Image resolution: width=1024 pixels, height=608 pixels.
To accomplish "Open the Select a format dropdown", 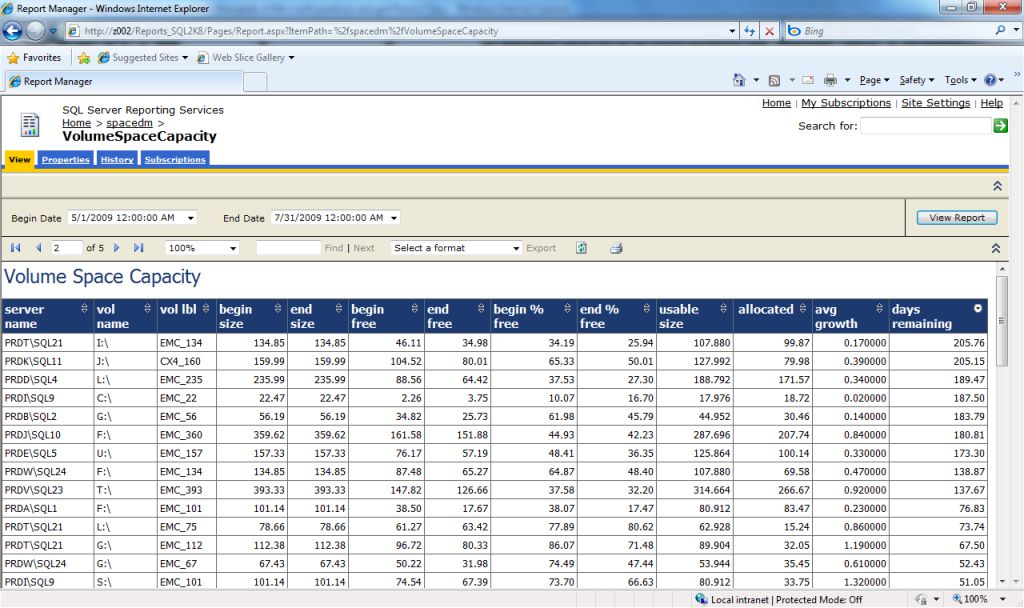I will [456, 248].
